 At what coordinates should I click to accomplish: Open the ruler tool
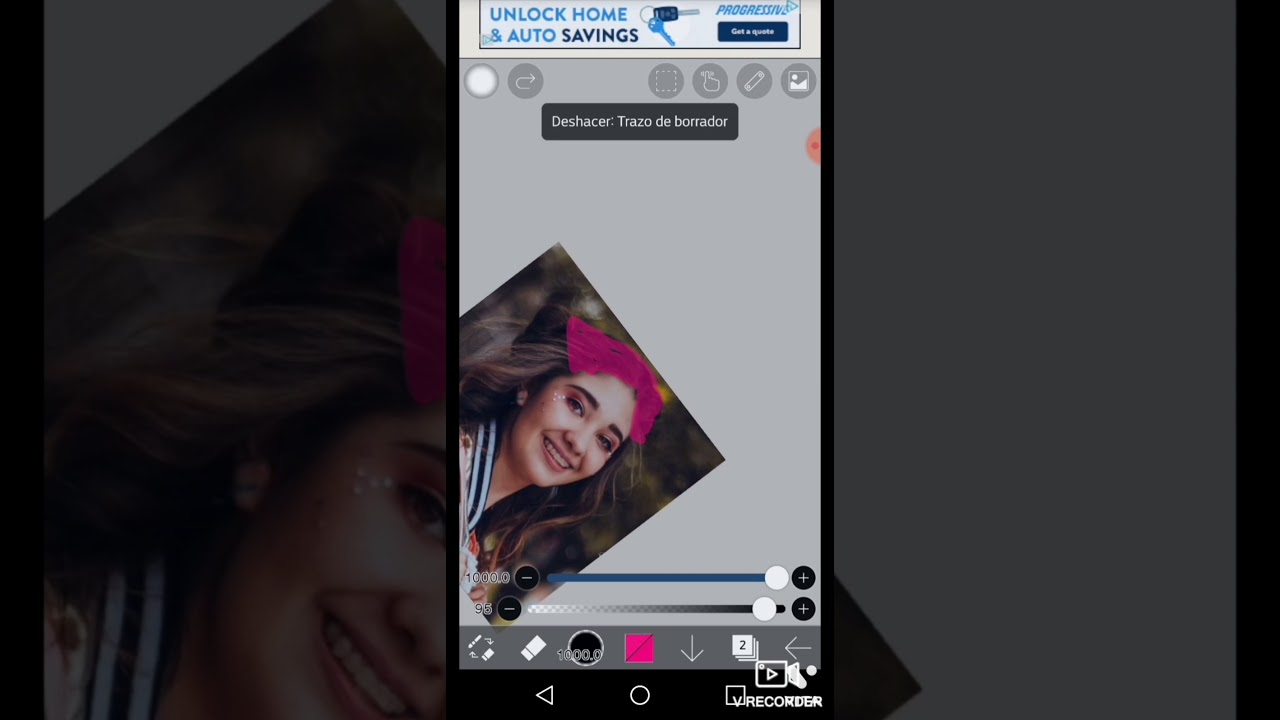[754, 81]
